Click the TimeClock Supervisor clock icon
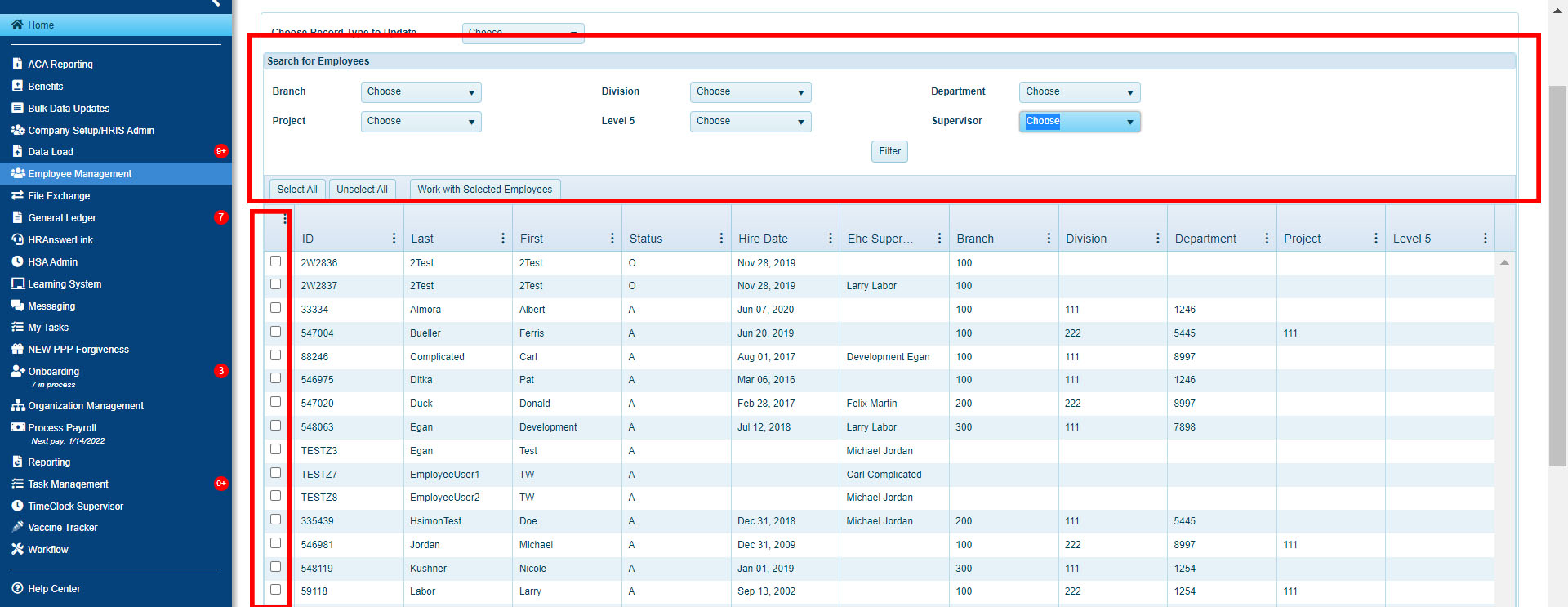This screenshot has width=1568, height=607. (17, 506)
